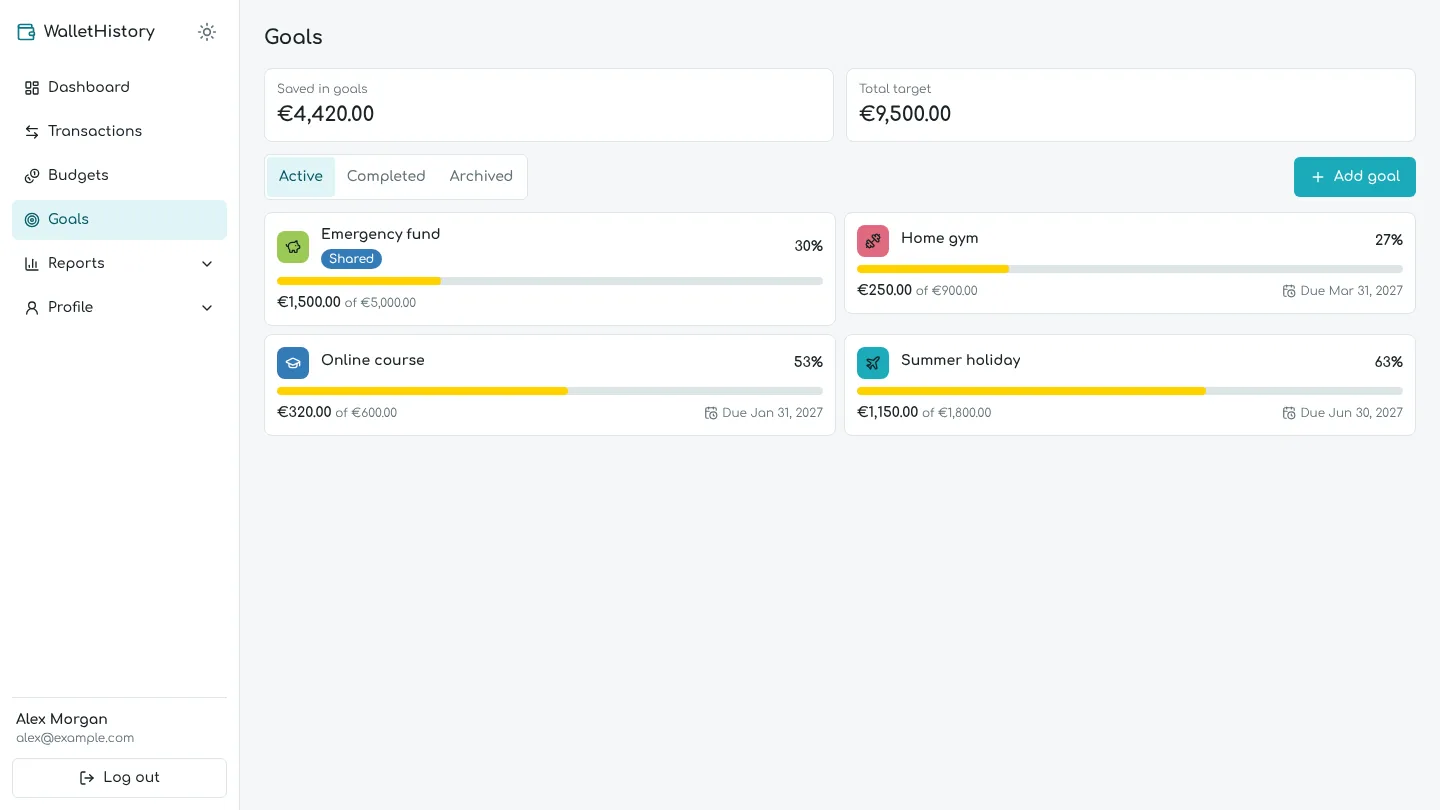Click the Online course goal title
Viewport: 1440px width, 810px height.
pyautogui.click(x=373, y=360)
